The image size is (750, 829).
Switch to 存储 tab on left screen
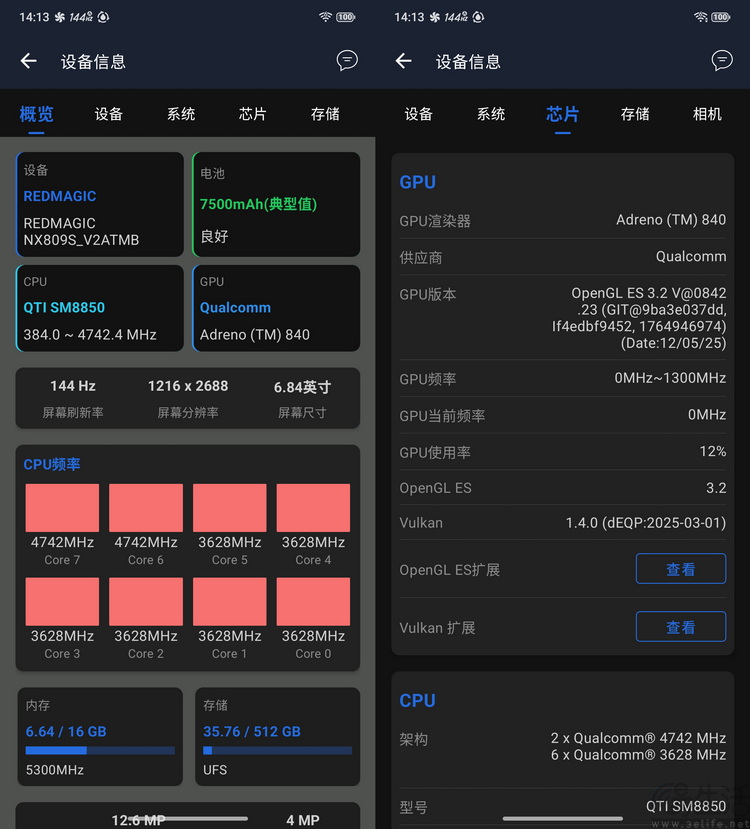click(325, 114)
